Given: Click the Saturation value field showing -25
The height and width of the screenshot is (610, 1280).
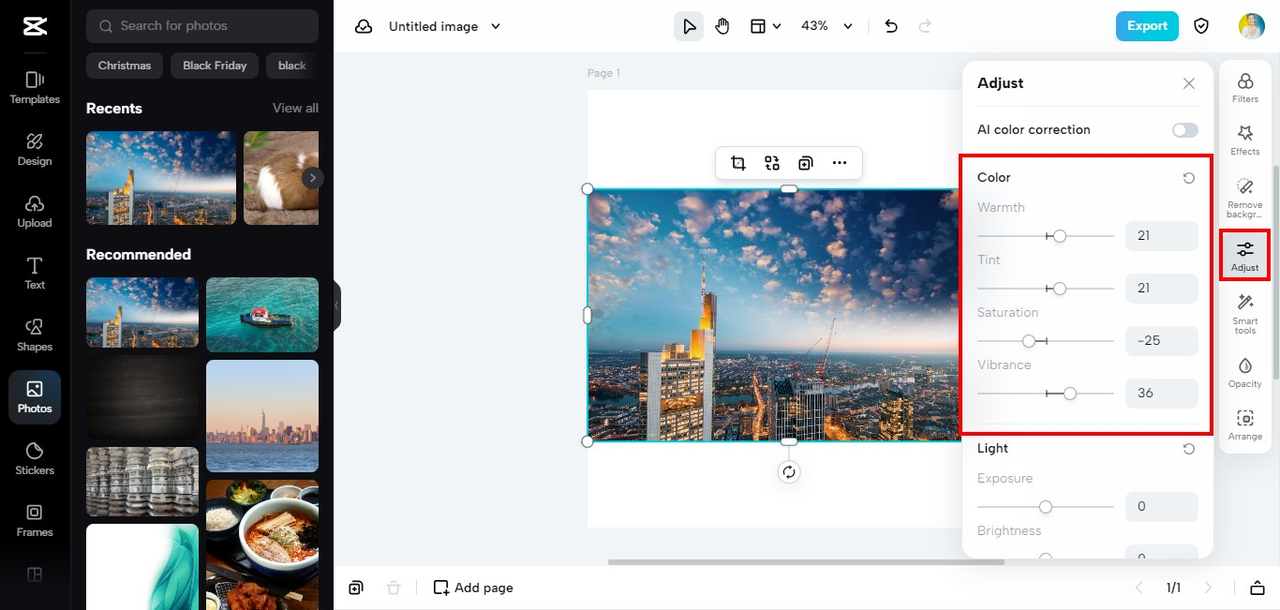Looking at the screenshot, I should [x=1162, y=341].
